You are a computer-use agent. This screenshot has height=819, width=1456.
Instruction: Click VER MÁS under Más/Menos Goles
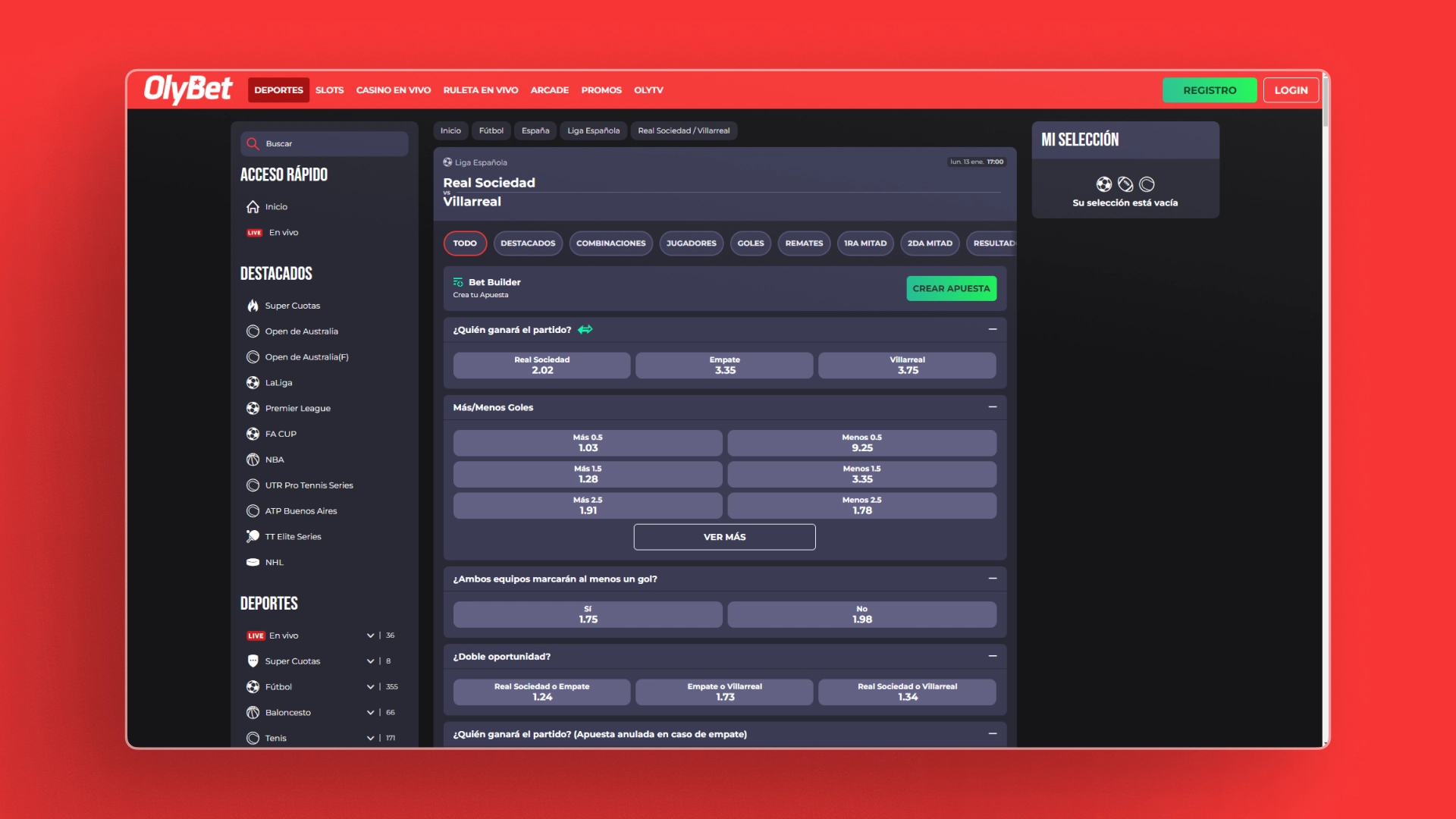point(724,537)
